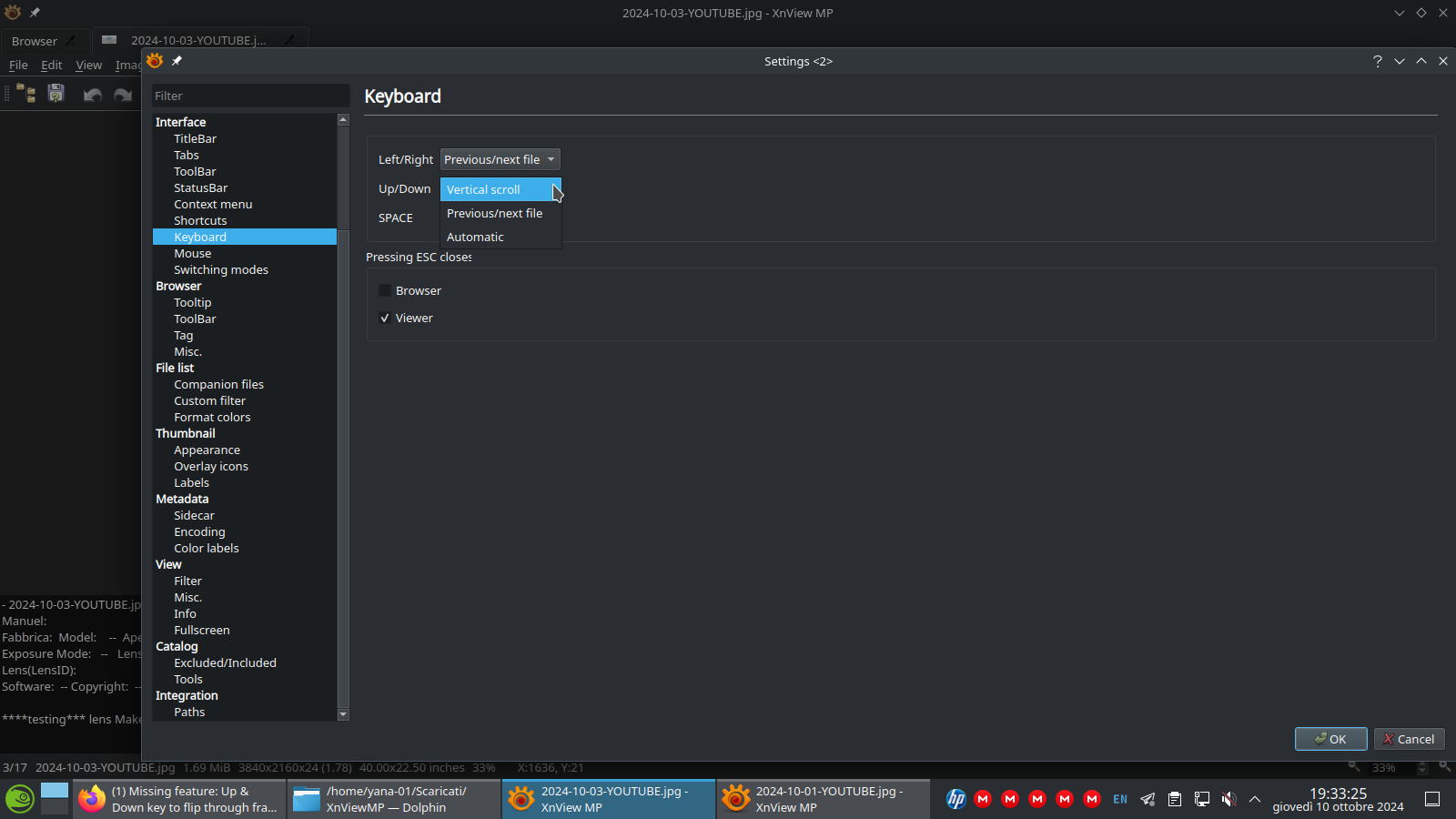Image resolution: width=1456 pixels, height=819 pixels.
Task: Click the zoom out magnifier in status bar
Action: (1354, 766)
